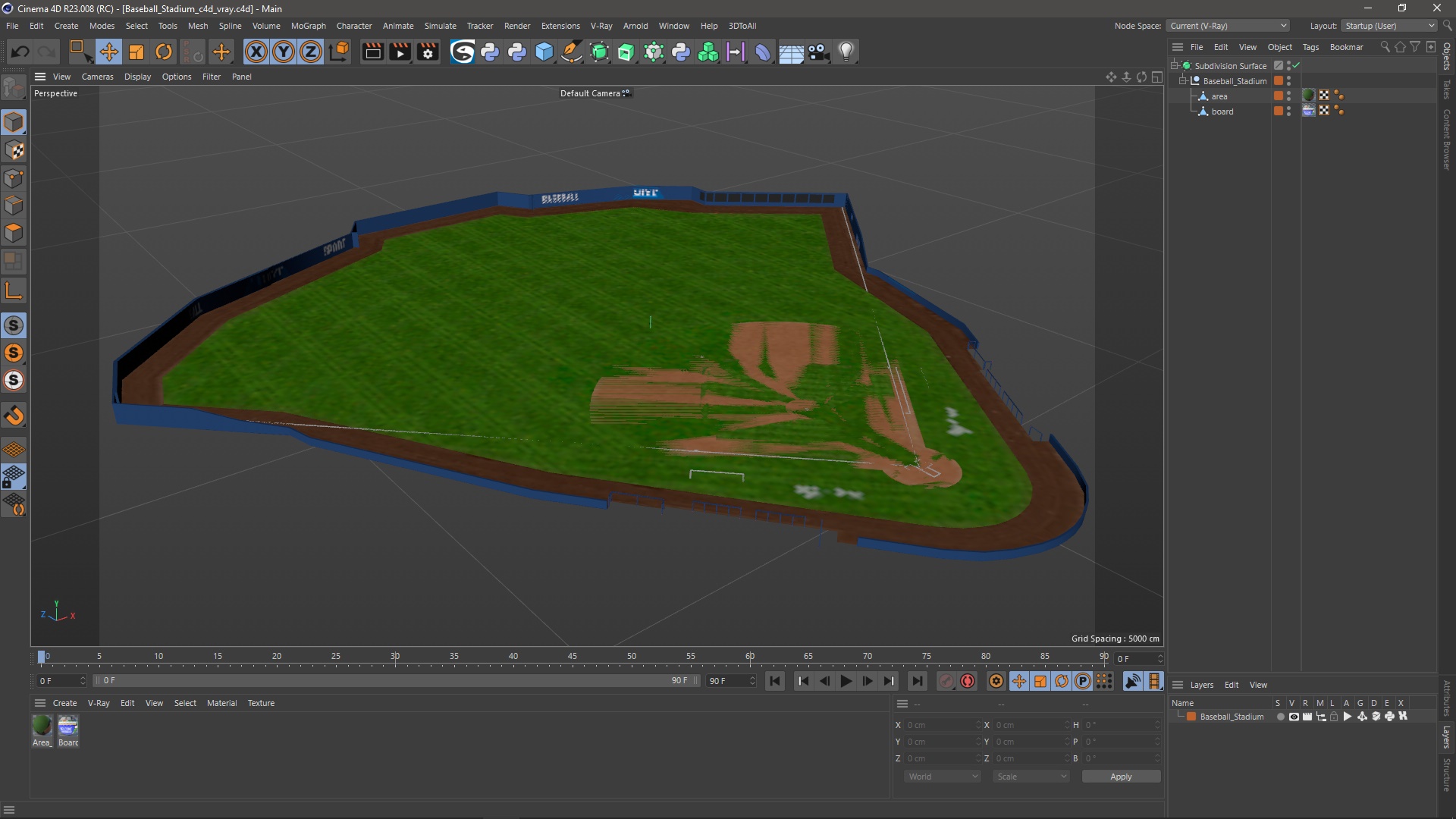Image resolution: width=1456 pixels, height=819 pixels.
Task: Open the MoGraph menu
Action: click(308, 26)
